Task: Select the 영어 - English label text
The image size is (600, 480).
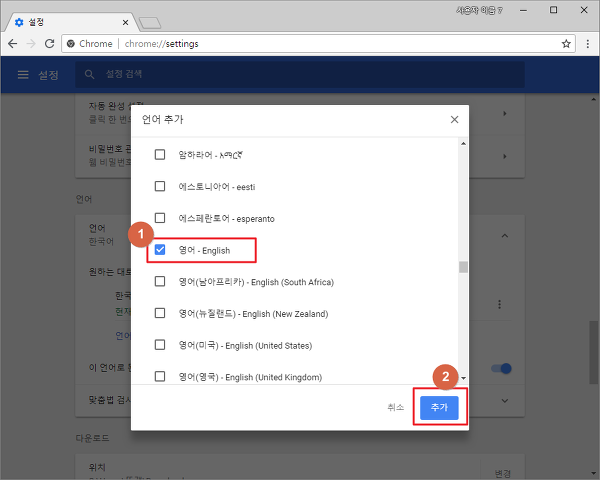Action: pos(204,251)
